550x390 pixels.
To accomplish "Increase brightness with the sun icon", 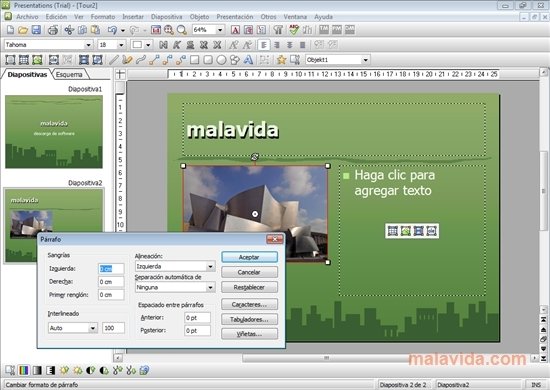I will [x=64, y=370].
